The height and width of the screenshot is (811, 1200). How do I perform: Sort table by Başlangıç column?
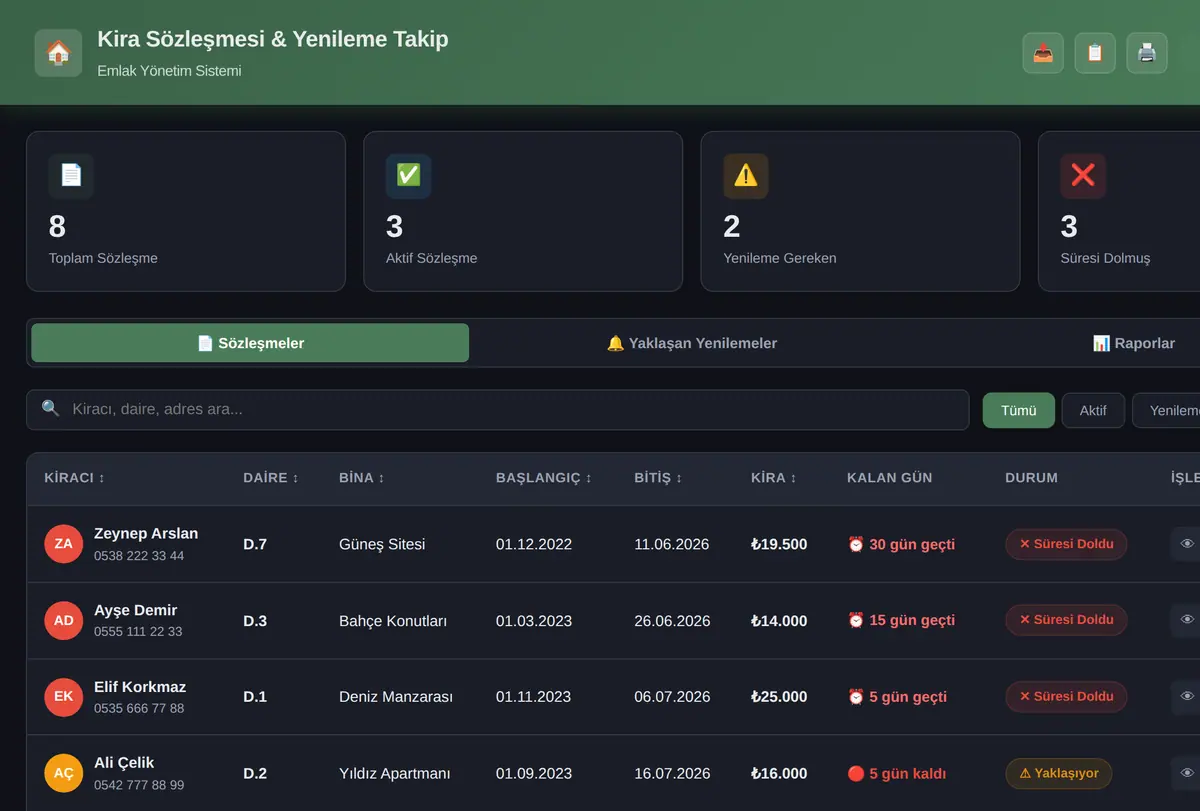click(x=544, y=478)
